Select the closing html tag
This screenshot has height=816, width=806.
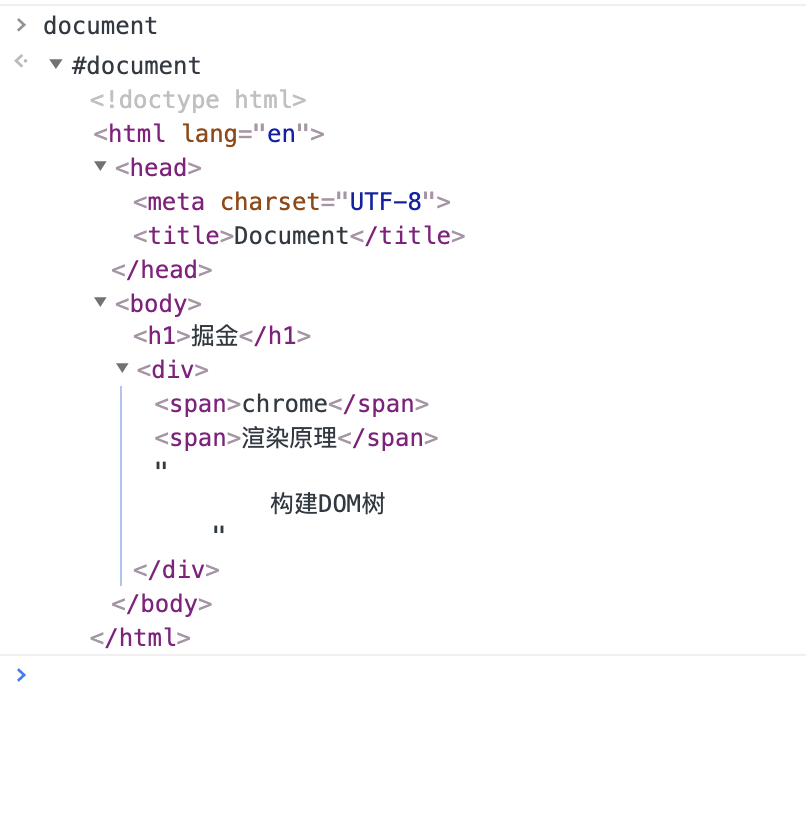point(140,638)
